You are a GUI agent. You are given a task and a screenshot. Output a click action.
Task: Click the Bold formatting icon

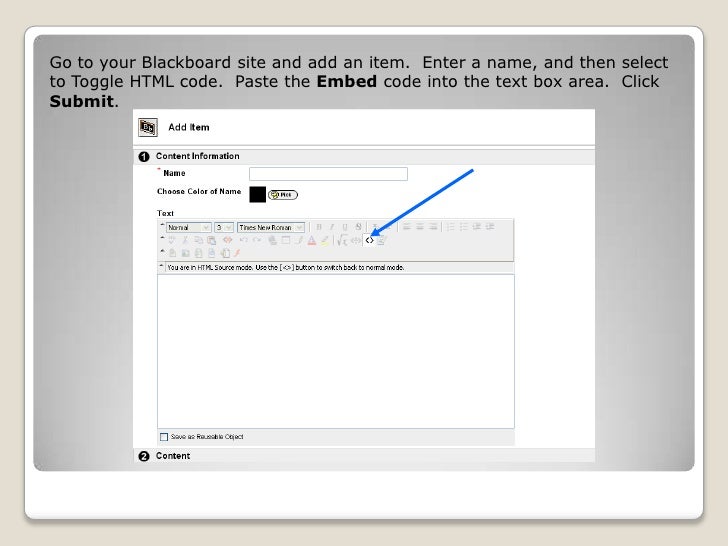pos(319,227)
